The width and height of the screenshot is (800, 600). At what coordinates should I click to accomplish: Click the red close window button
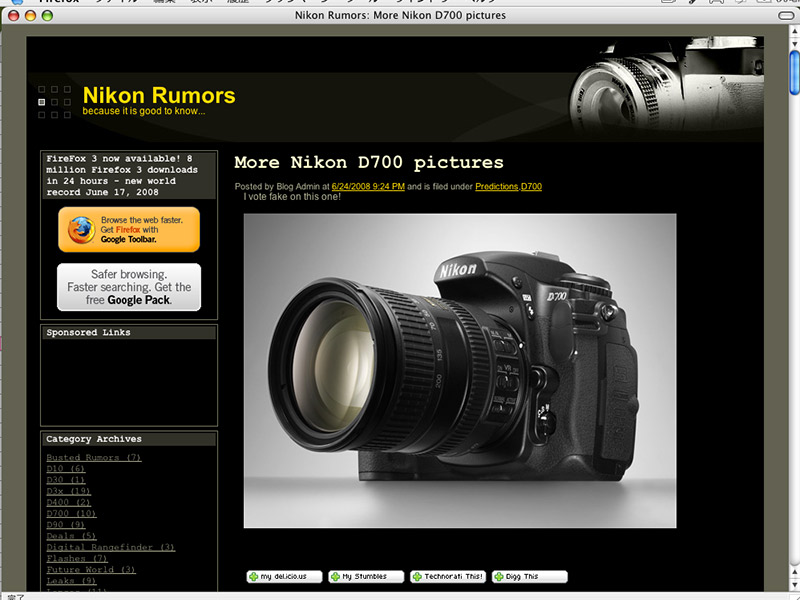(x=14, y=16)
